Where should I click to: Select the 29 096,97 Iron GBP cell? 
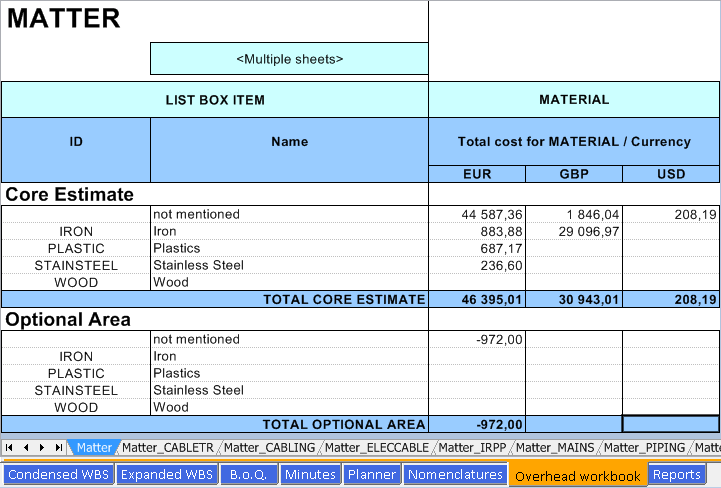[574, 231]
